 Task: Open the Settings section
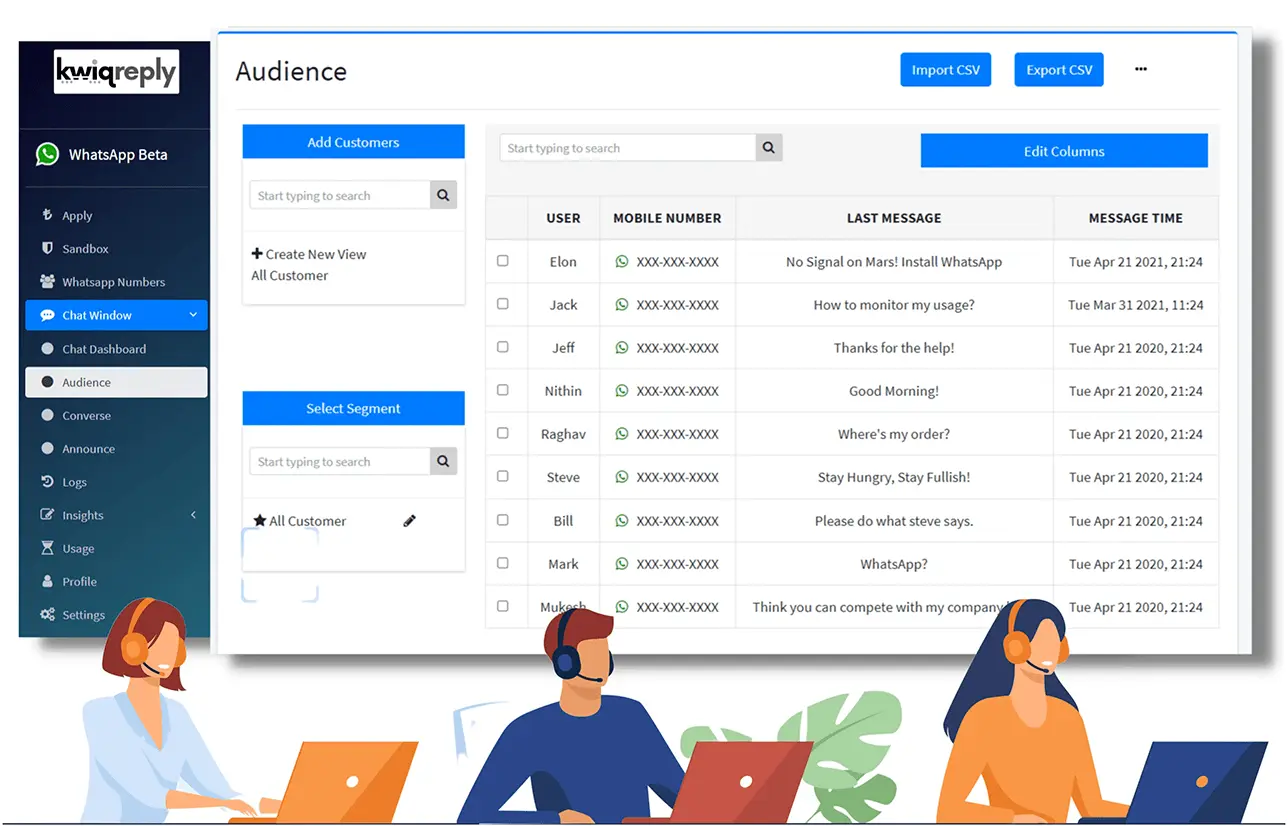coord(87,615)
